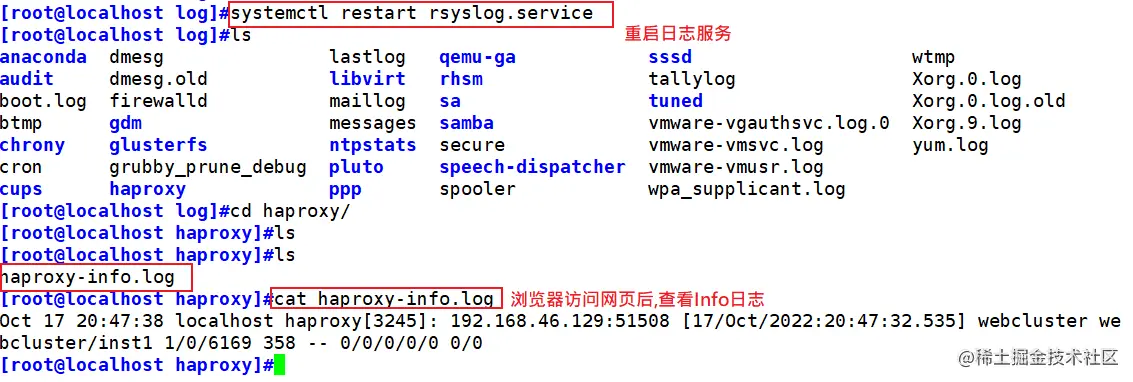Click the 'wpa_supplicant.log' file name
The image size is (1133, 382).
coord(747,190)
